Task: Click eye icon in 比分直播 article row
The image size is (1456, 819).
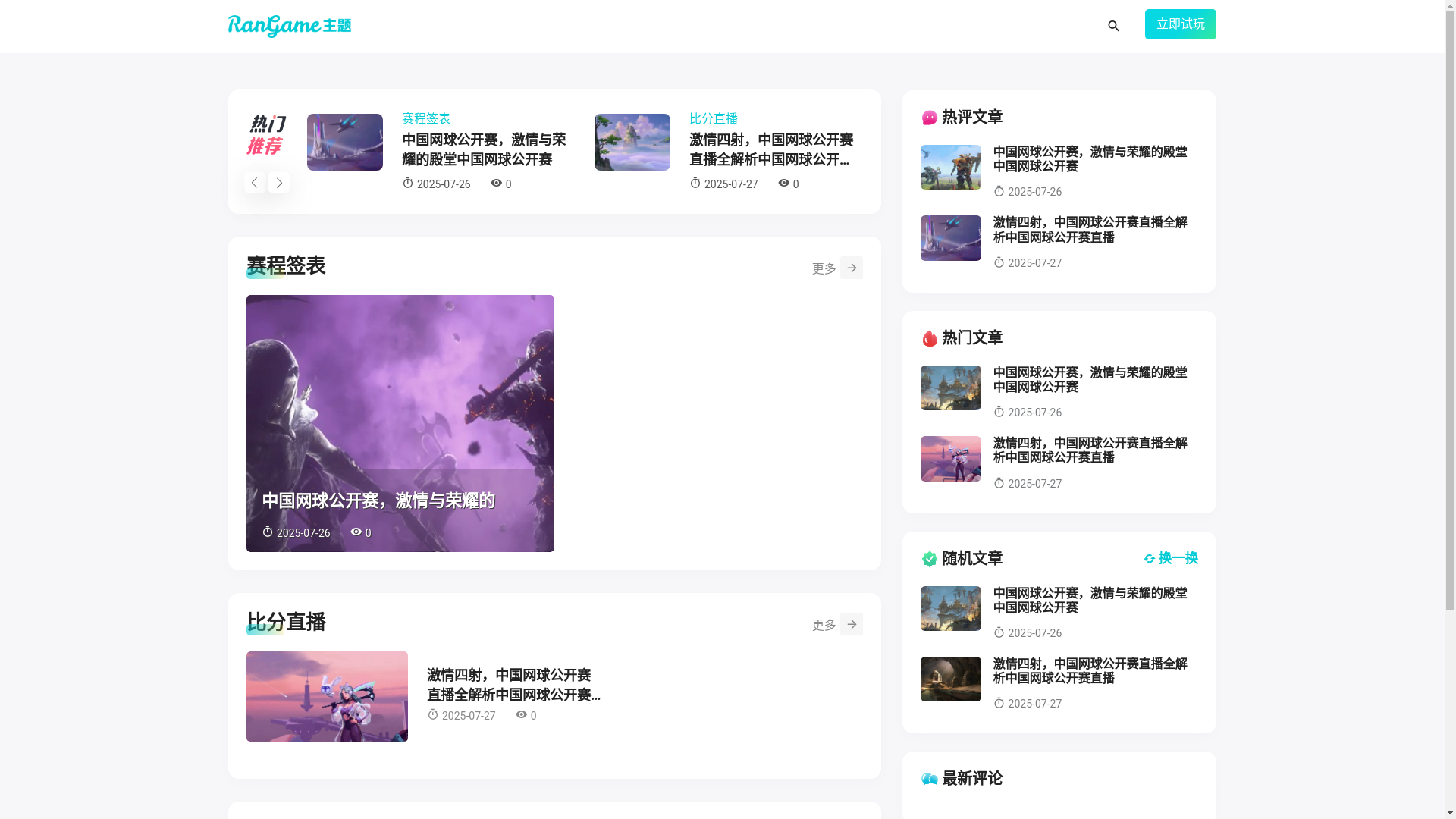Action: click(521, 714)
